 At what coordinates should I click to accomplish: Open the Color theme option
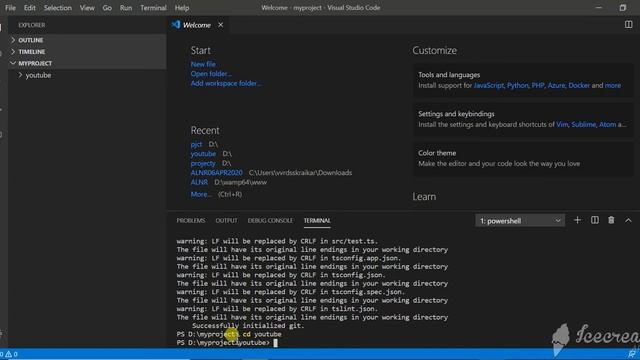pyautogui.click(x=523, y=158)
